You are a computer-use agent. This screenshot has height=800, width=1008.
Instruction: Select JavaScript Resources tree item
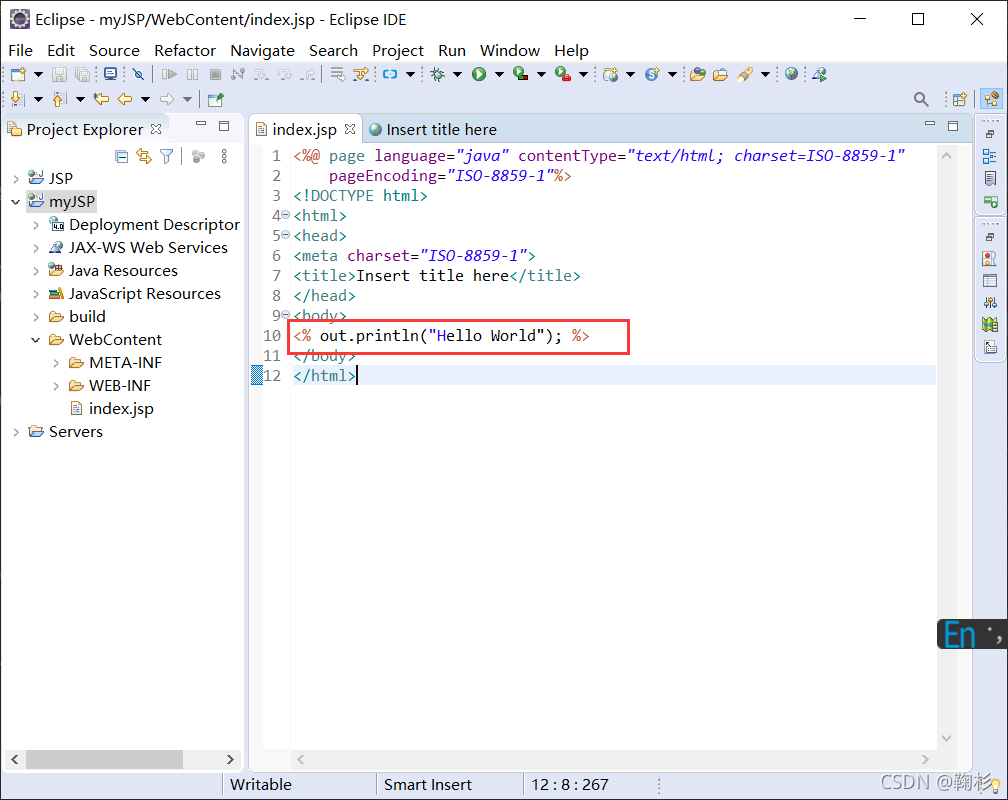[135, 294]
